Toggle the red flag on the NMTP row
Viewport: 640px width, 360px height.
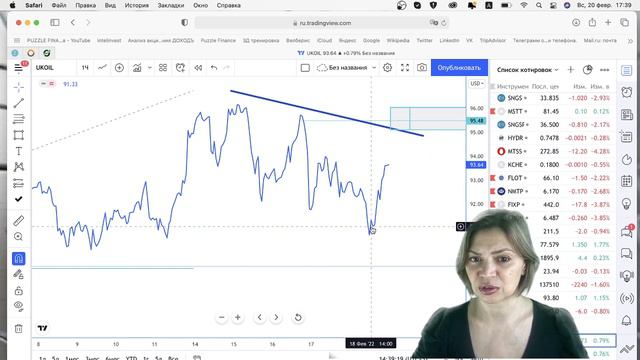[x=493, y=191]
